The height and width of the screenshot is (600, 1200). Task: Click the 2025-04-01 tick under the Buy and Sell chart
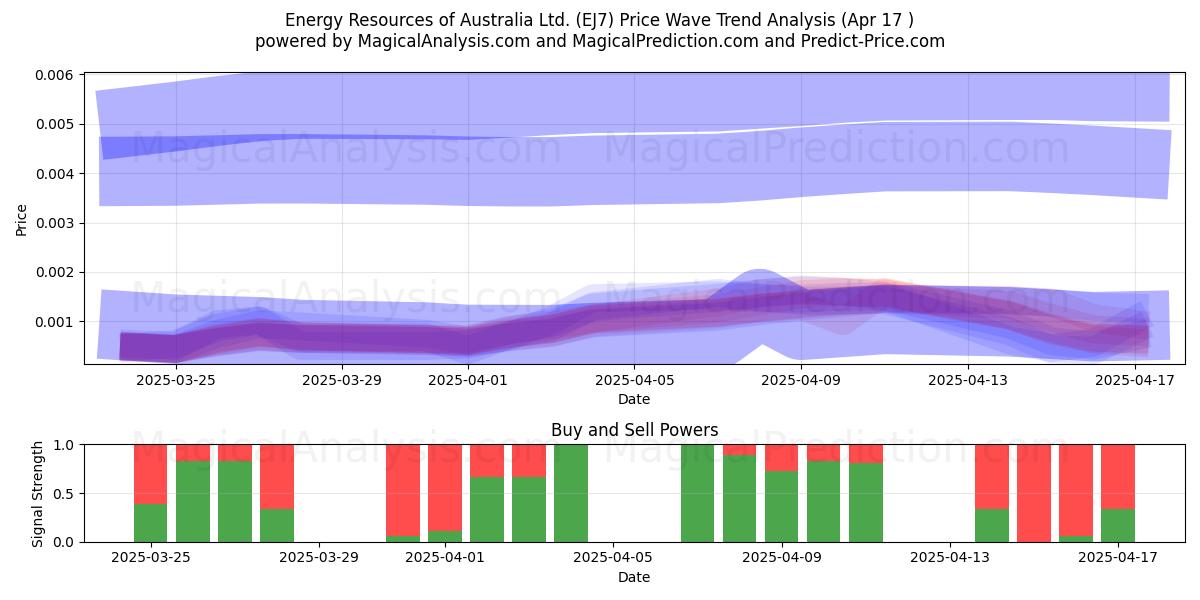(x=445, y=558)
